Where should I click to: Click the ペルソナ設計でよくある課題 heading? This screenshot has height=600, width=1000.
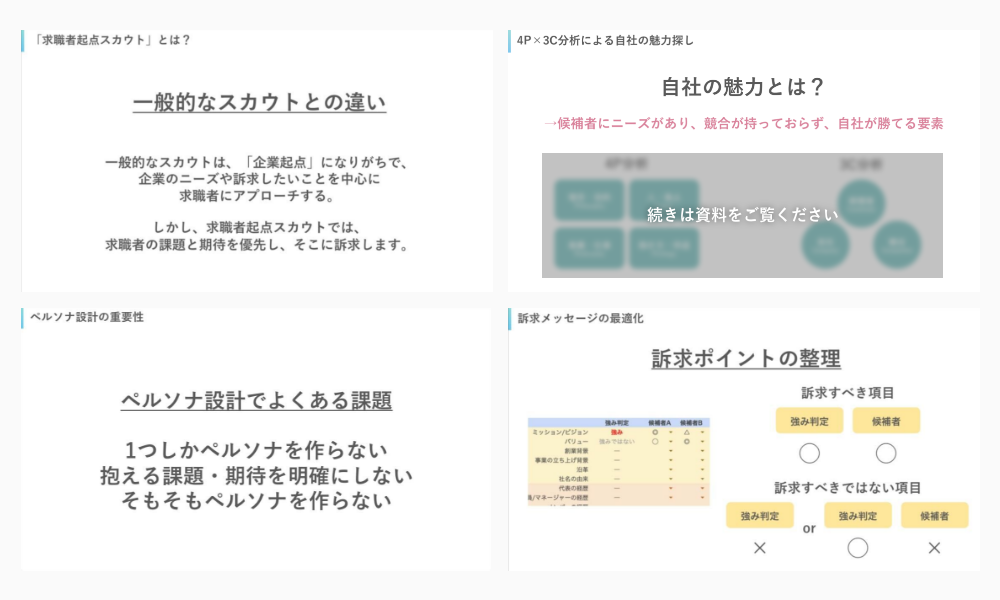(256, 400)
